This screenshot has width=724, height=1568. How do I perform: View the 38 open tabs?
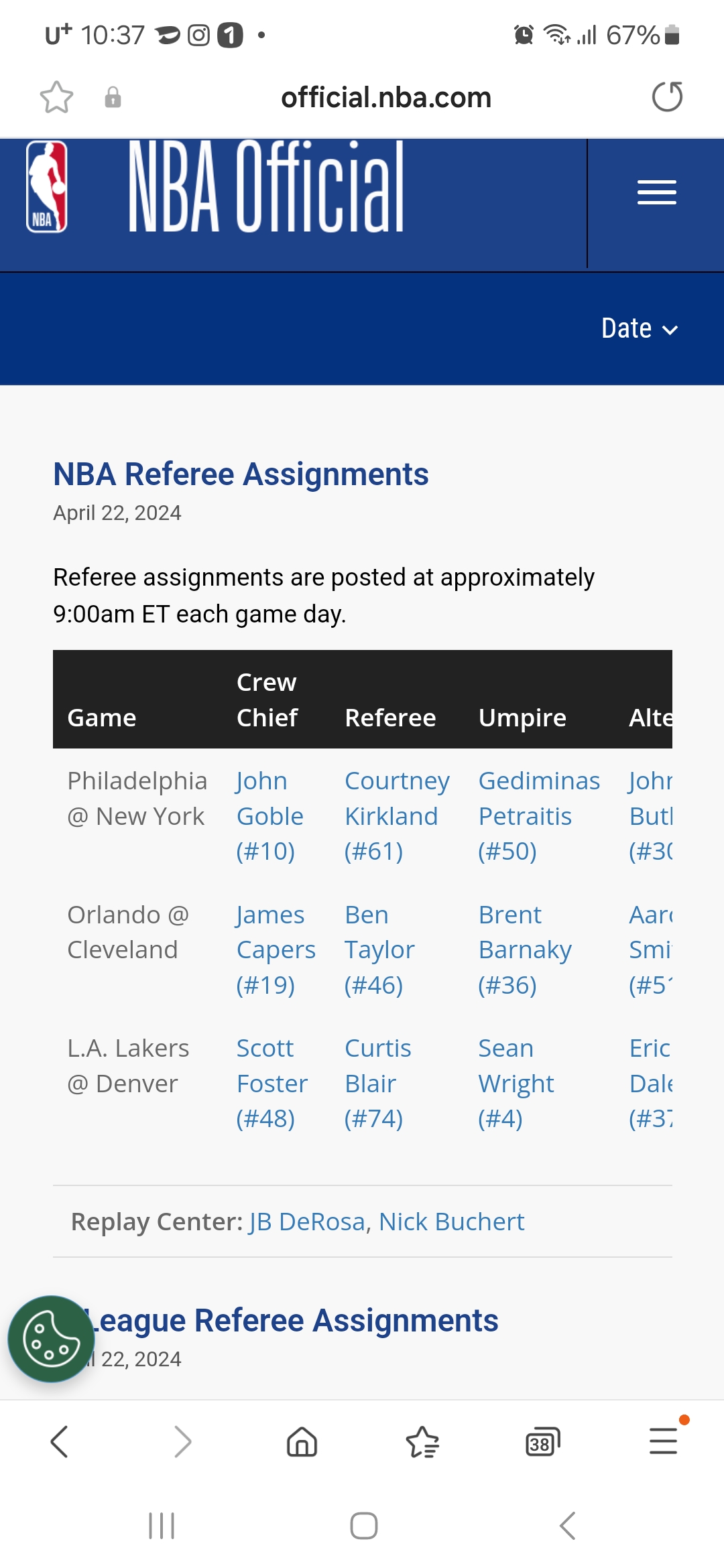(542, 1442)
